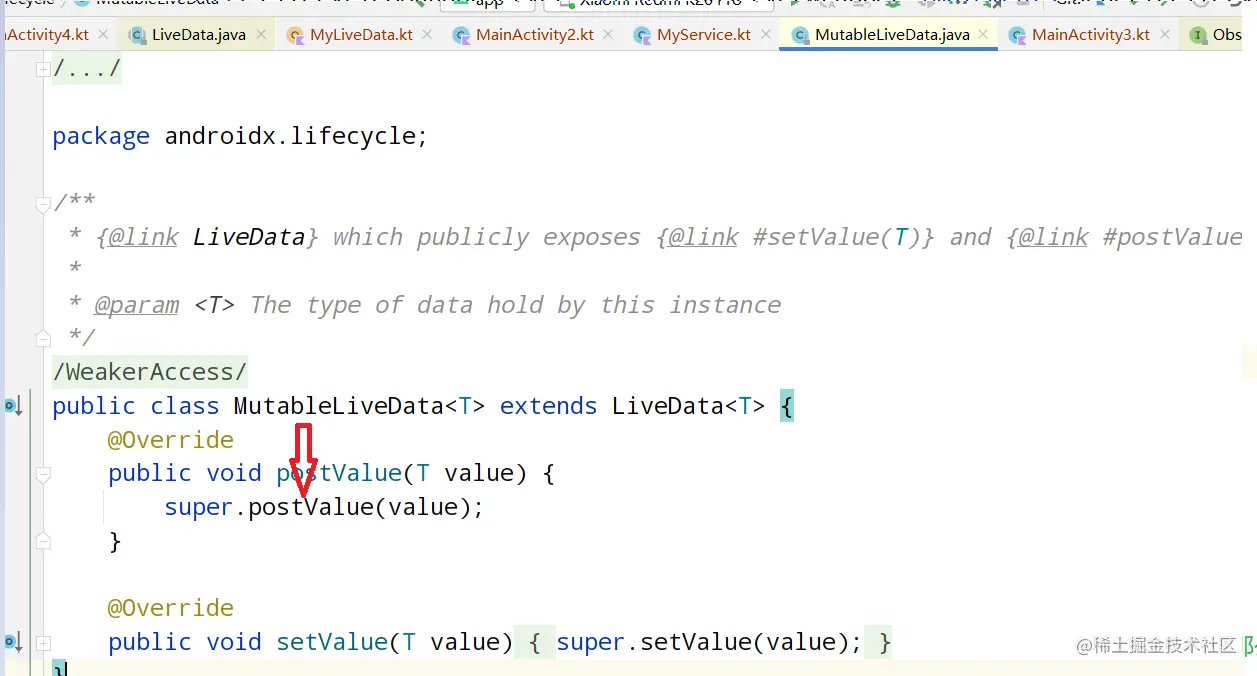Screen dimensions: 1257x676
Task: Open the MyLiveData.kt tab
Action: [361, 35]
